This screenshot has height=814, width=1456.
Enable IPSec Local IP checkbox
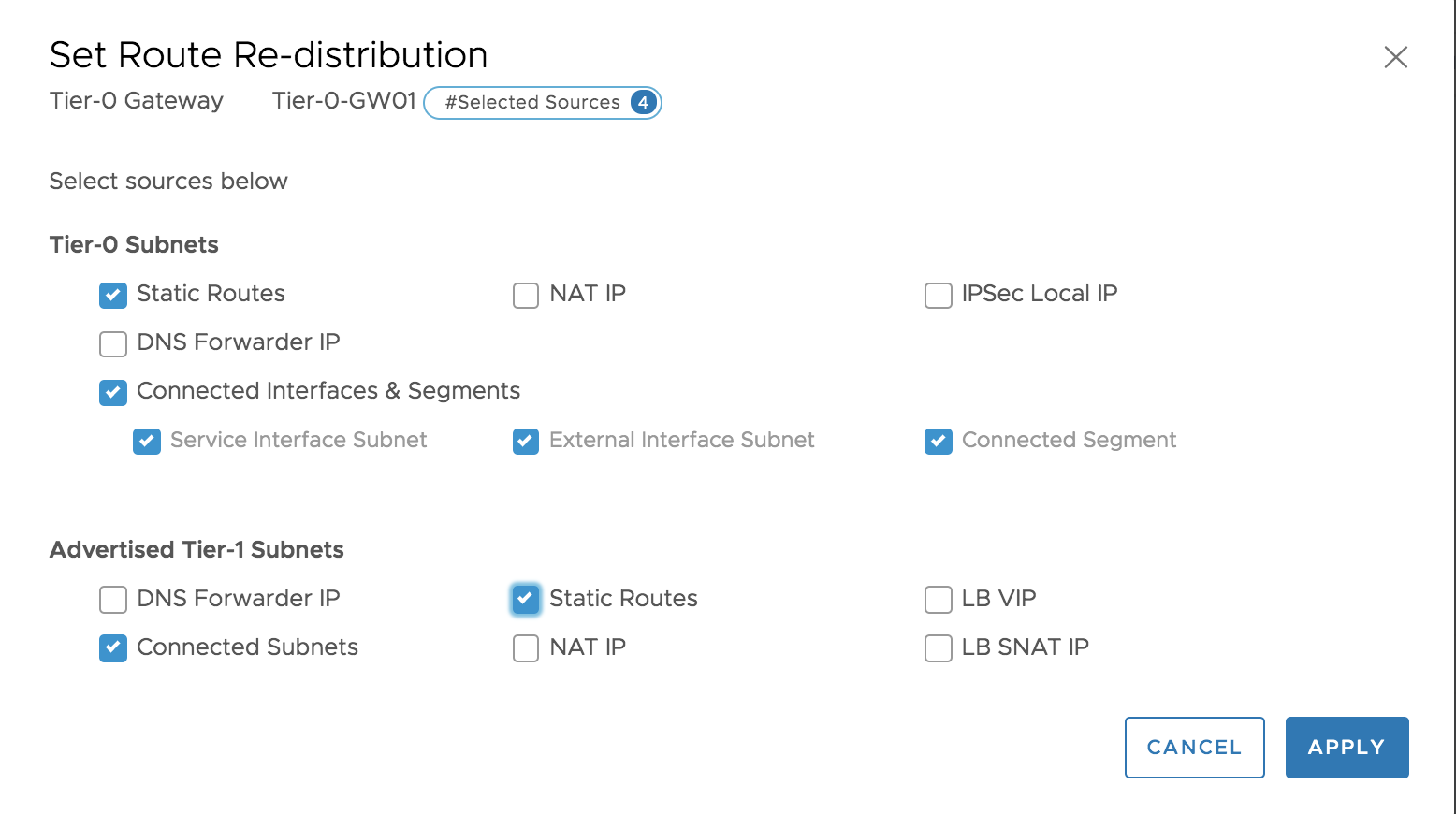(939, 296)
